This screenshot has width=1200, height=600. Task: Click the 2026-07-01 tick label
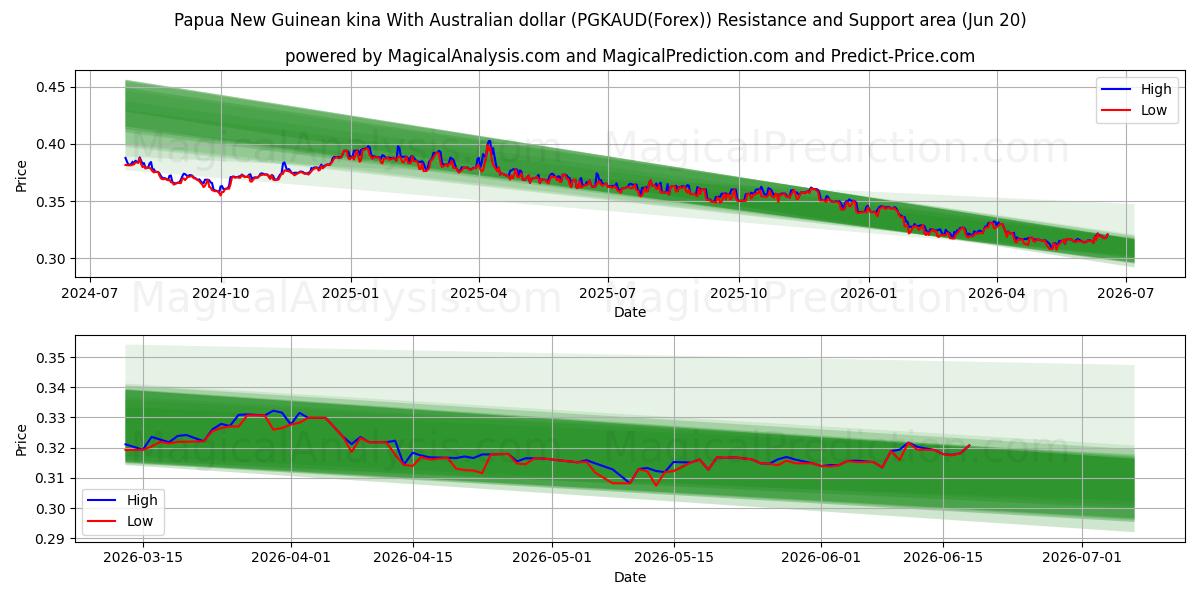point(1082,558)
